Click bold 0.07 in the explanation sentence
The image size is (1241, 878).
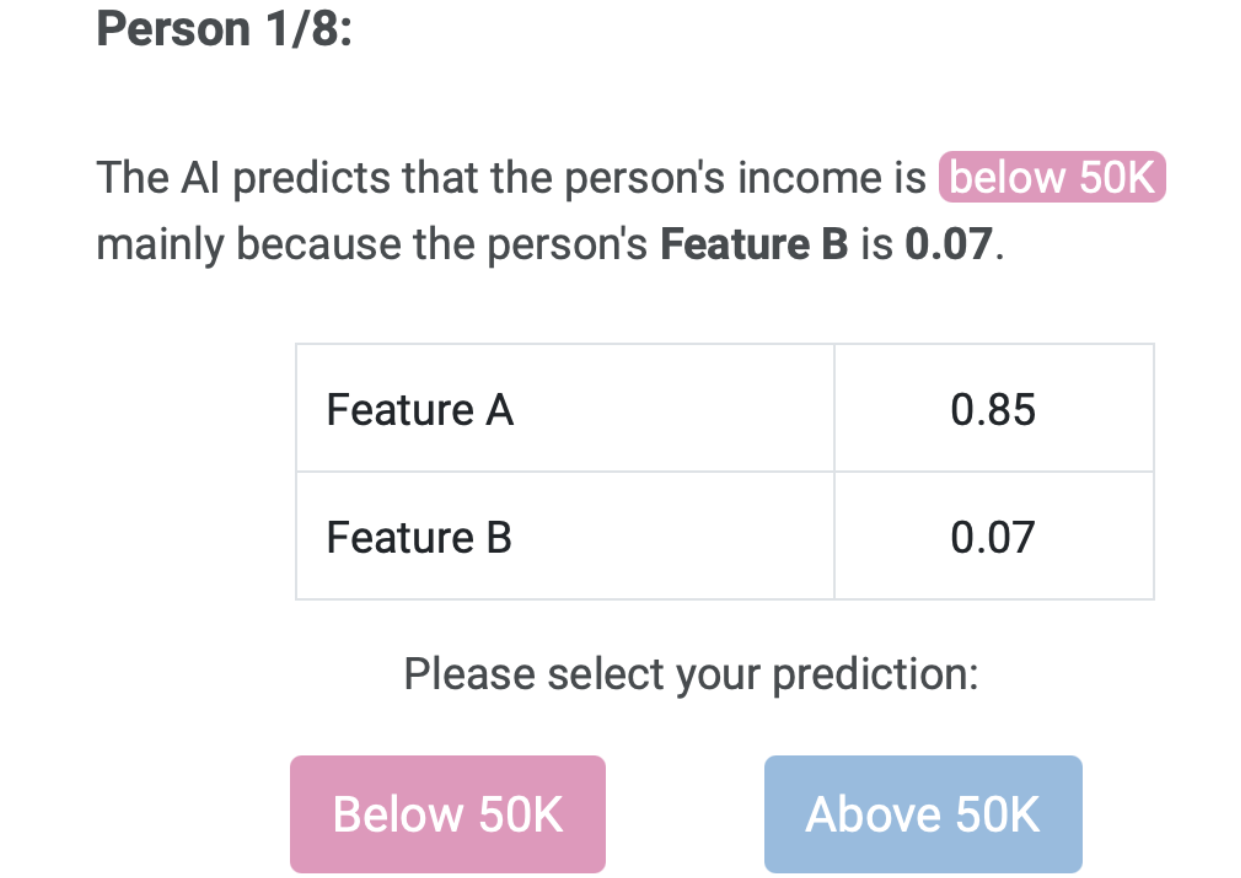coord(949,244)
